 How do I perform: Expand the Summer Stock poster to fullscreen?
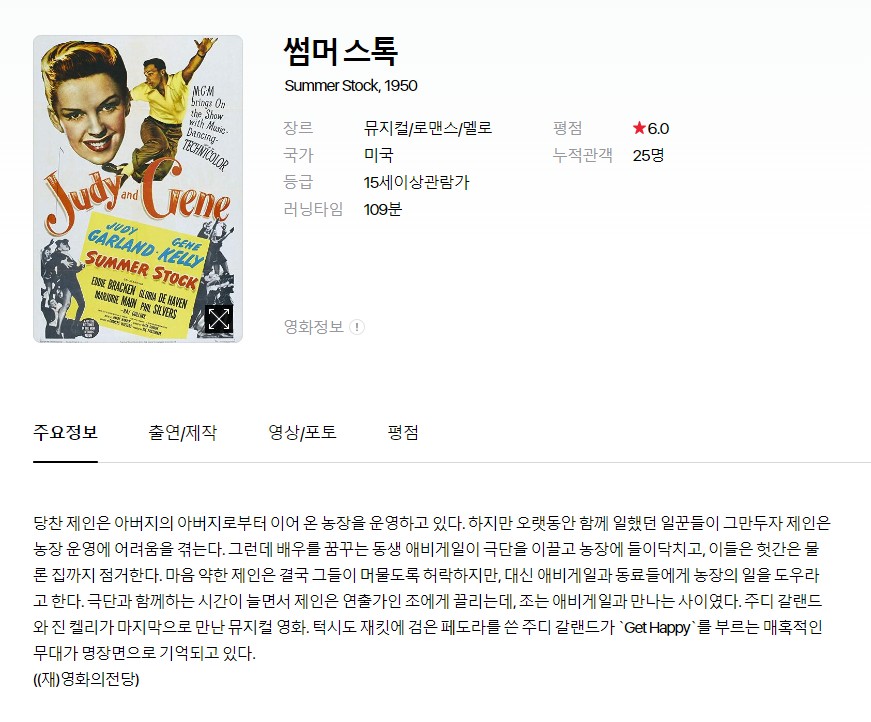coord(219,319)
